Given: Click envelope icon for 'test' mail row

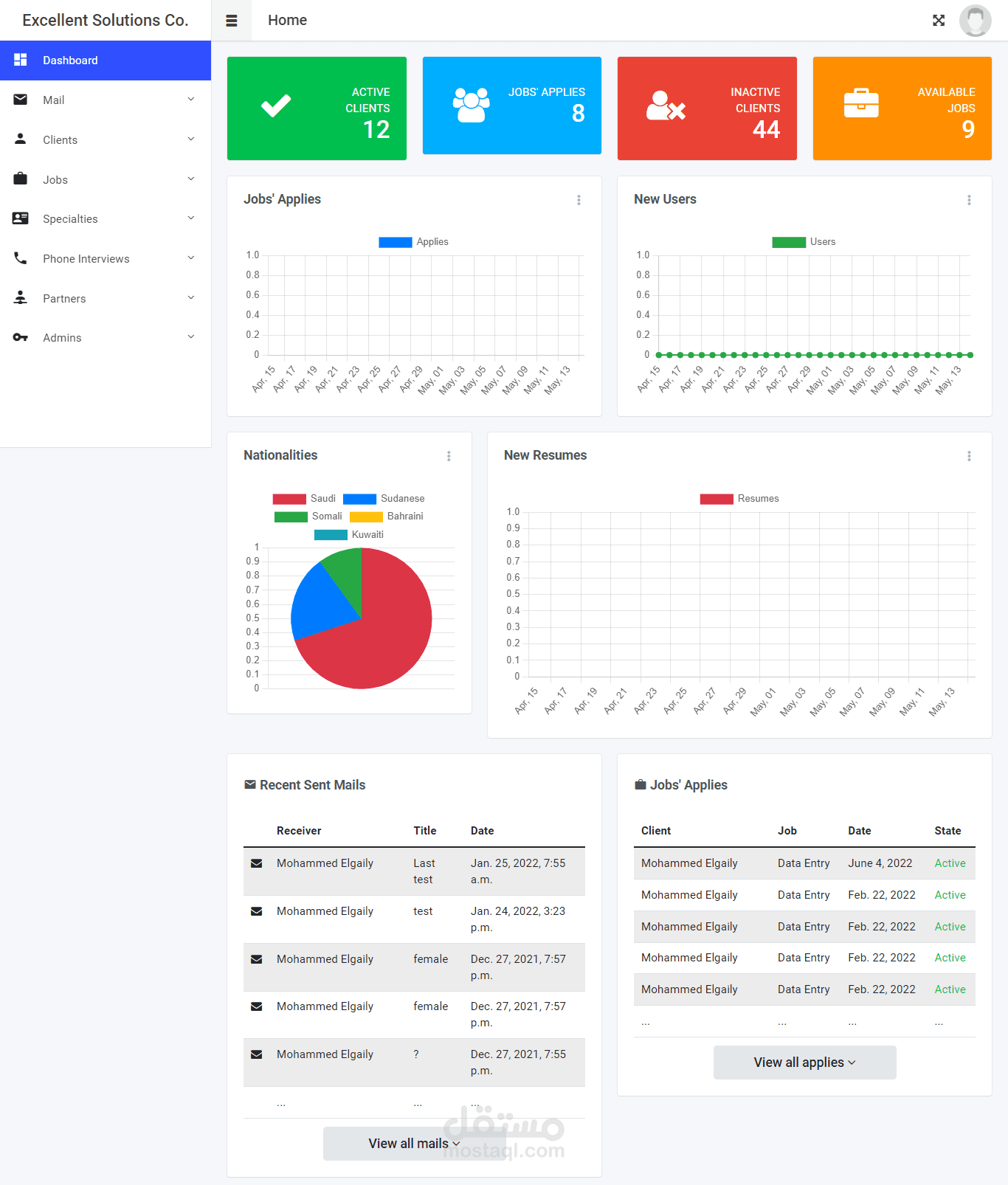Looking at the screenshot, I should [257, 911].
